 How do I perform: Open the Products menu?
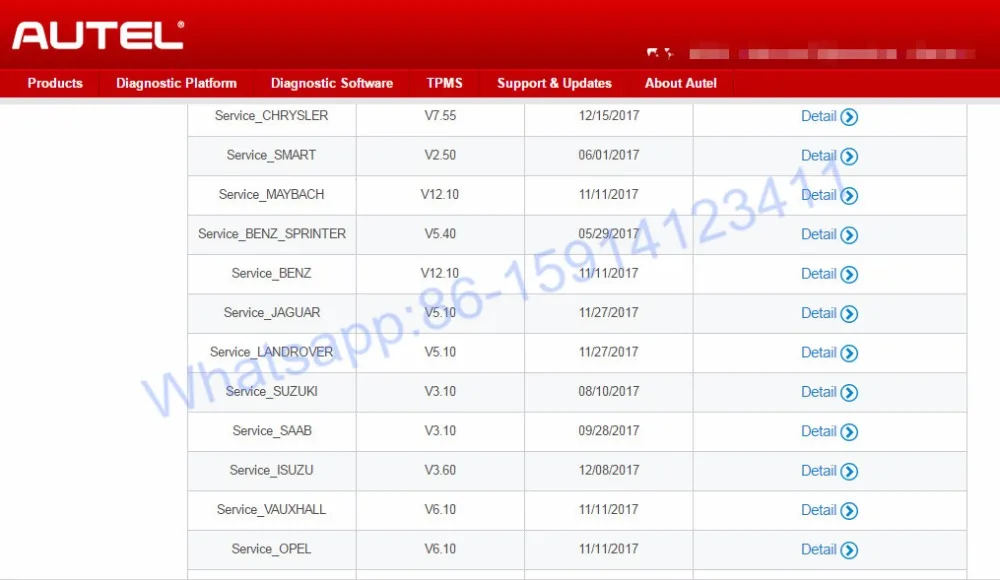tap(55, 83)
